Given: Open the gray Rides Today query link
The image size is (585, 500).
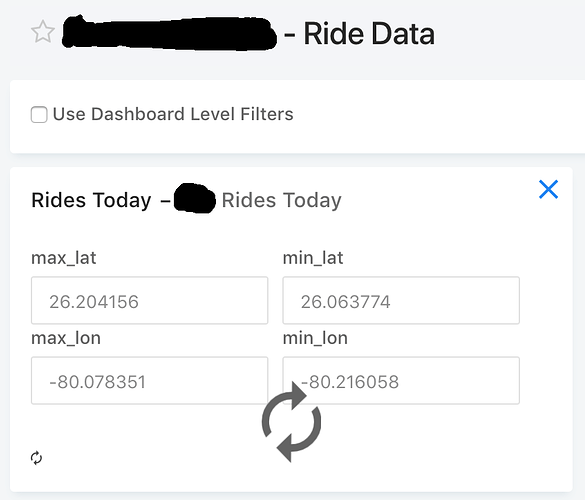Looking at the screenshot, I should (282, 200).
